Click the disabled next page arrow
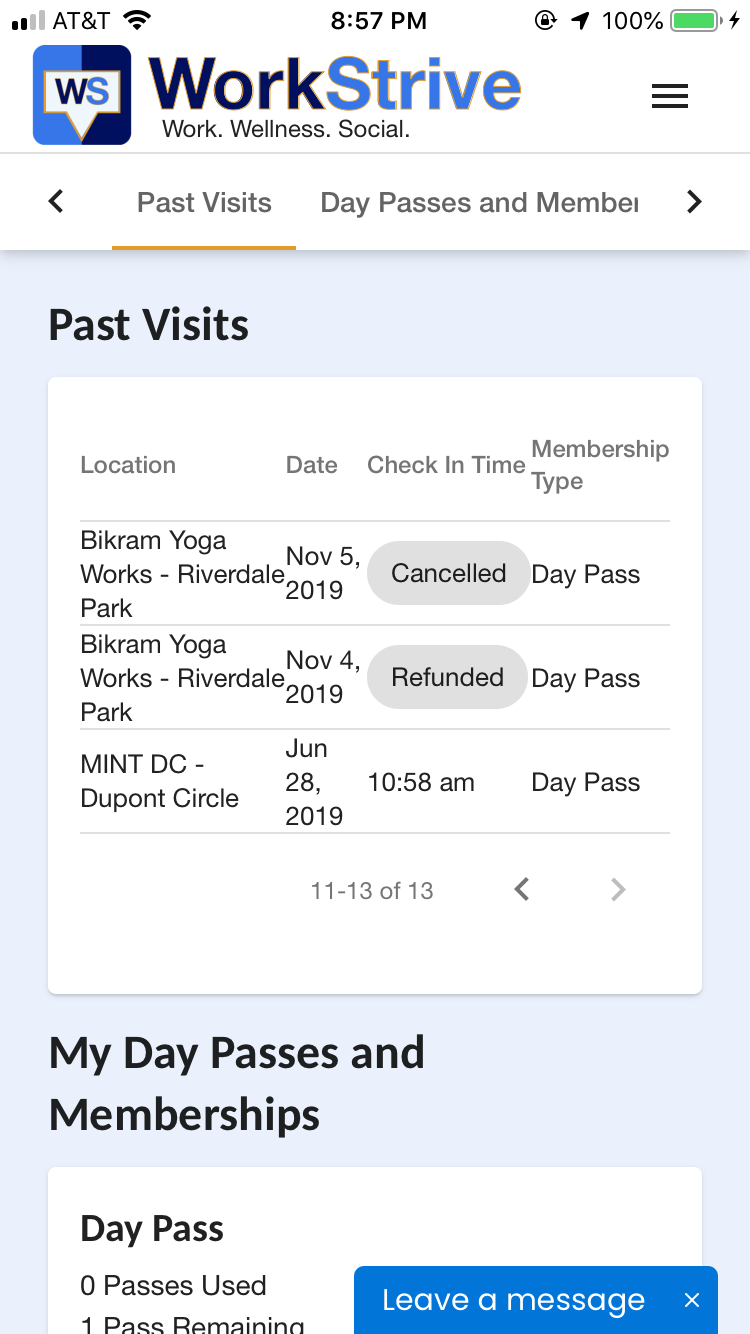This screenshot has width=750, height=1334. click(x=618, y=889)
